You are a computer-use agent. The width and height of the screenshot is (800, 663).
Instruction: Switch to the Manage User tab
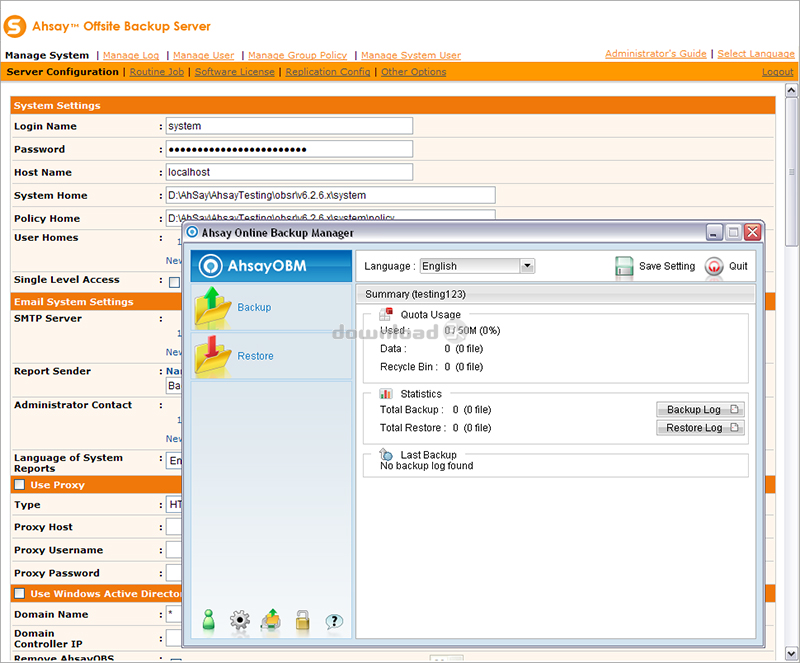click(x=203, y=56)
